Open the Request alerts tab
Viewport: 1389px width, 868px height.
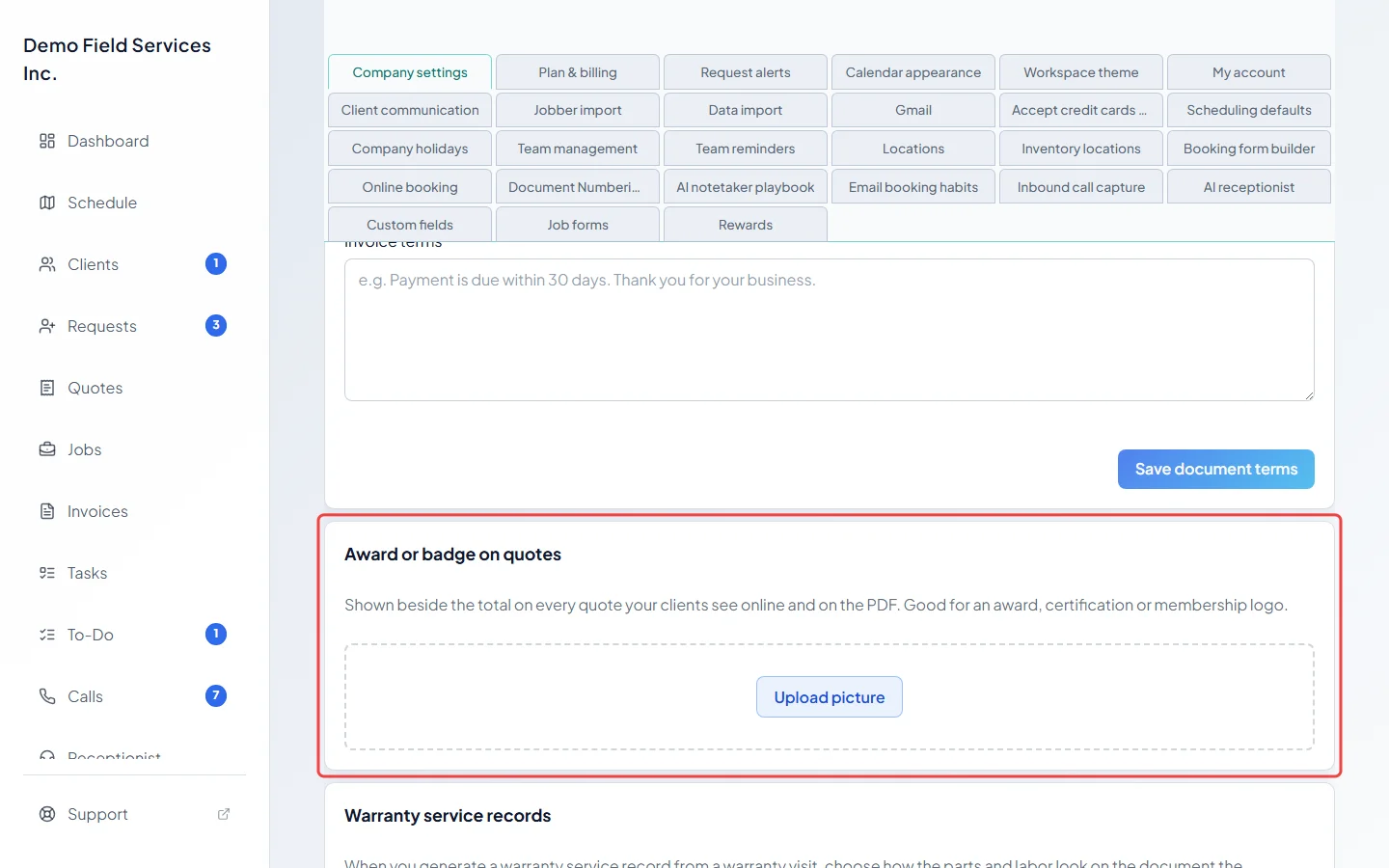[x=746, y=72]
